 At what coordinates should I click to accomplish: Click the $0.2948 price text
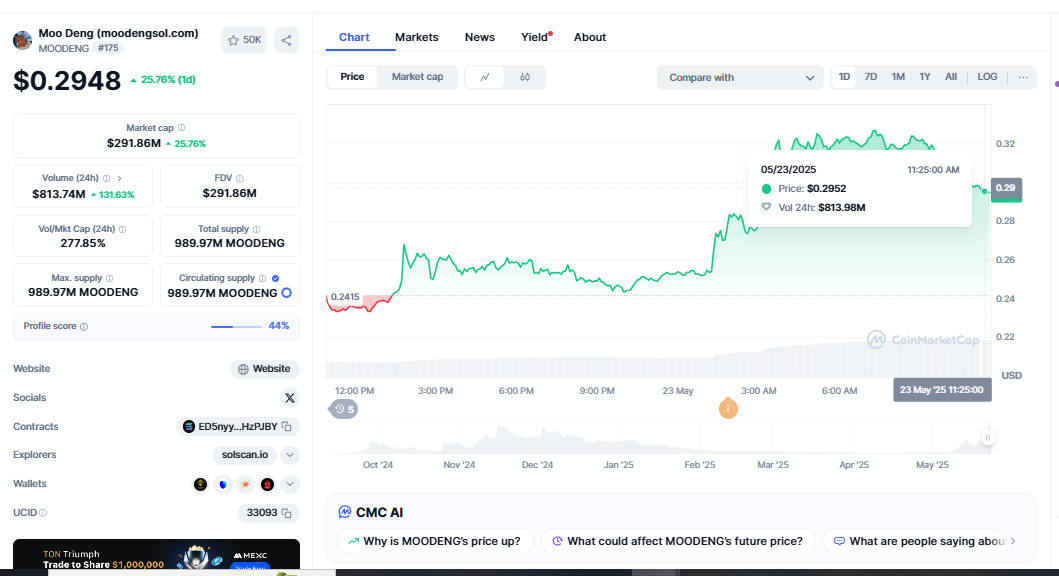tap(67, 81)
